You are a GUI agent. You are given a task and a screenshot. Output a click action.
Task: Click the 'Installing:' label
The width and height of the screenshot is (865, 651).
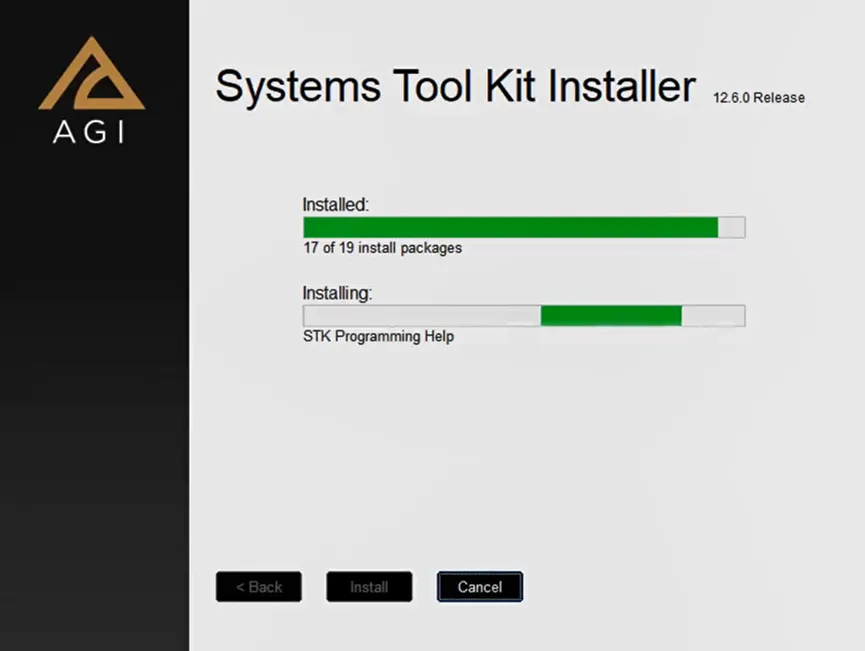point(337,293)
